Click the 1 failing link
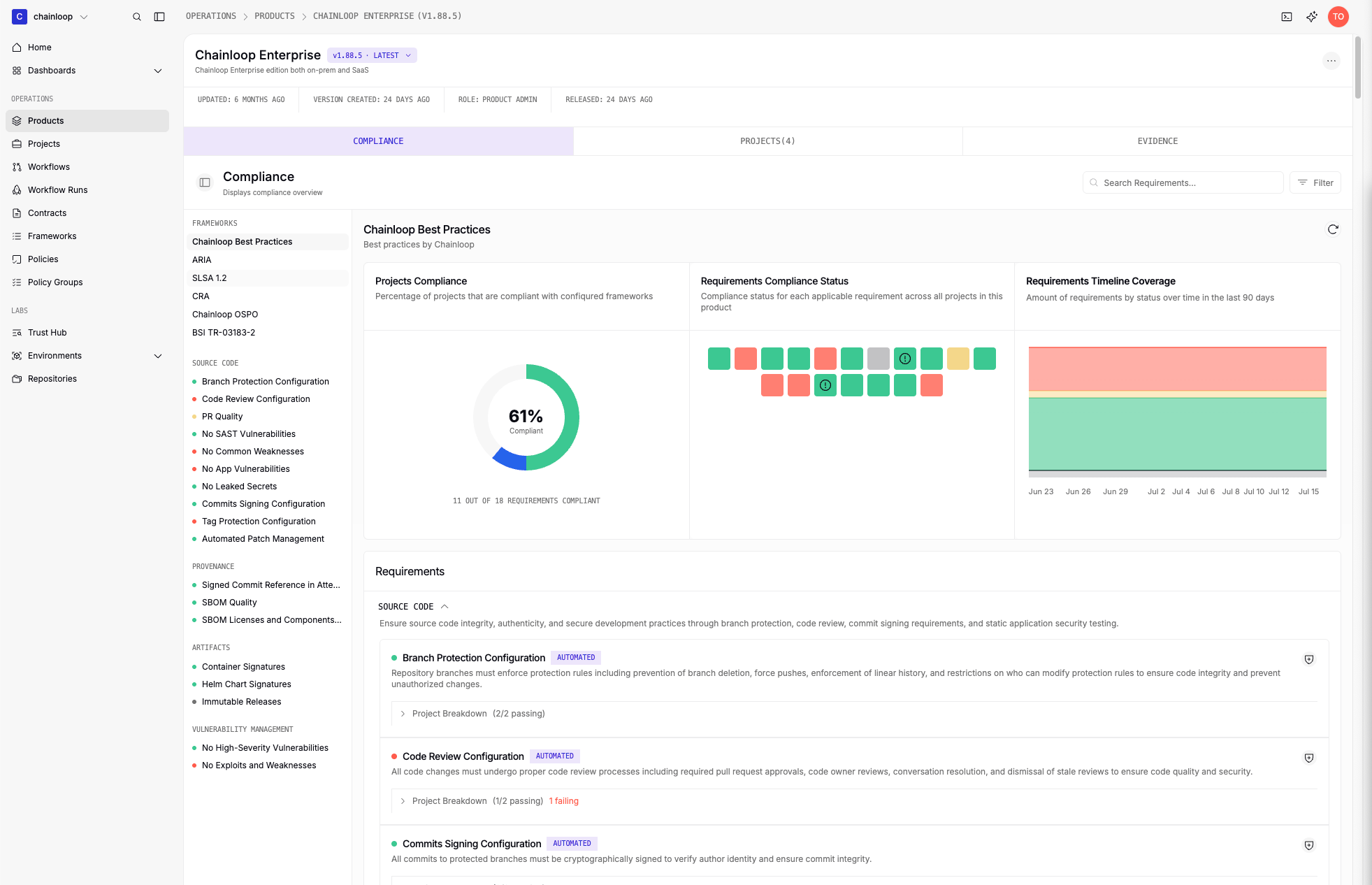1372x885 pixels. click(x=563, y=801)
